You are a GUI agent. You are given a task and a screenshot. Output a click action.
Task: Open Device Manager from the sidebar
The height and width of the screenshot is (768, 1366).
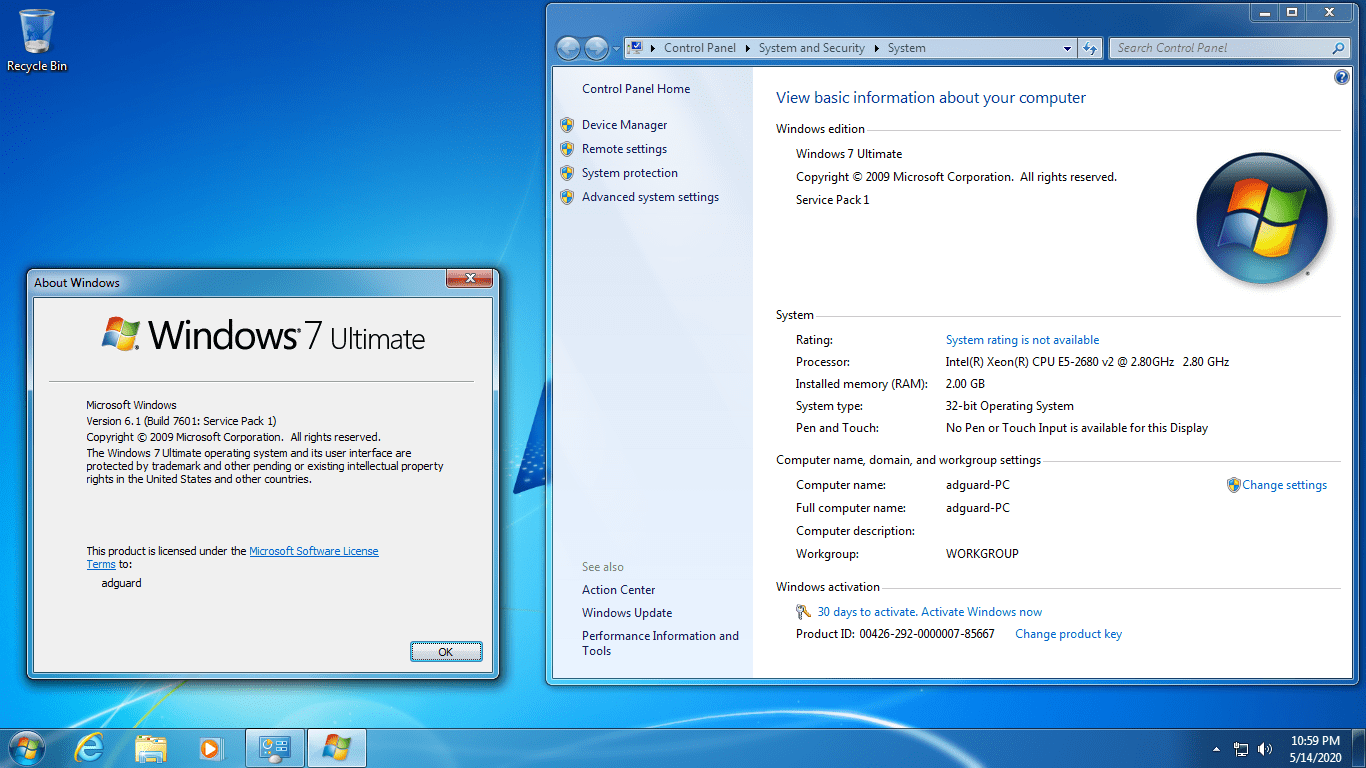pyautogui.click(x=624, y=125)
